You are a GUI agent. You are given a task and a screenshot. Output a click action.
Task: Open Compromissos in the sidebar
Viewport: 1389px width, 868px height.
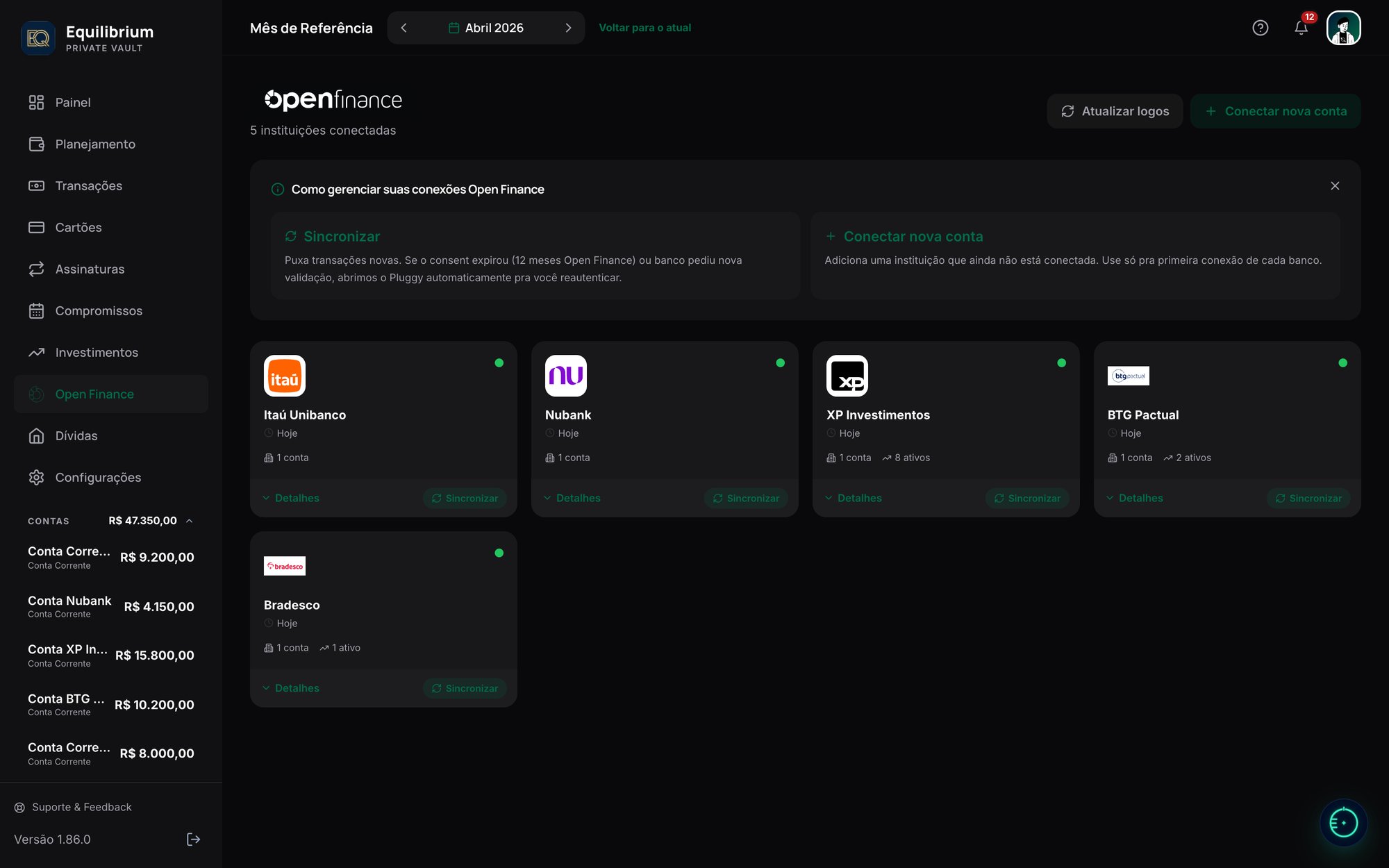pos(111,311)
